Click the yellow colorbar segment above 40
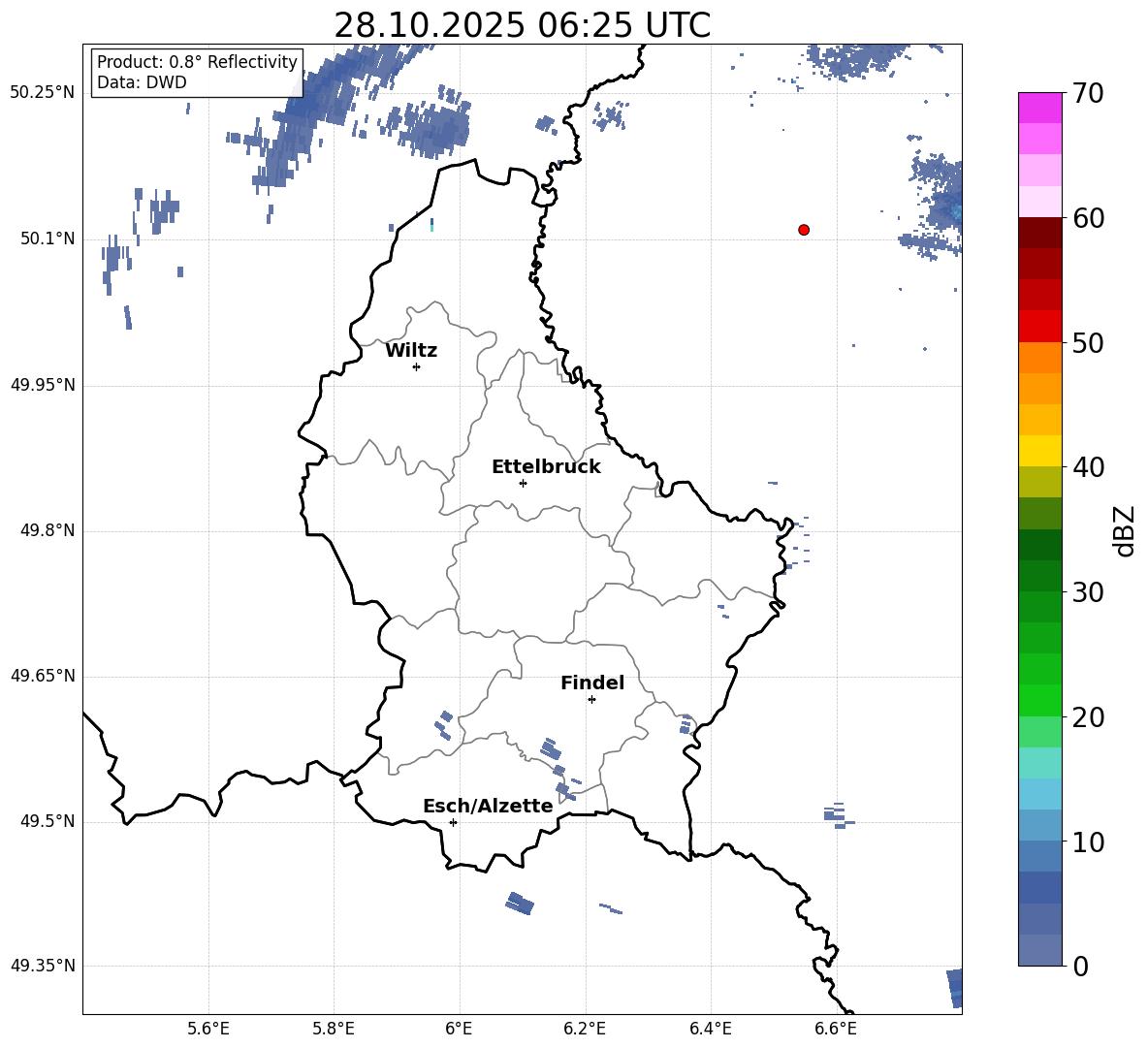This screenshot has width=1148, height=1048. (x=1040, y=451)
